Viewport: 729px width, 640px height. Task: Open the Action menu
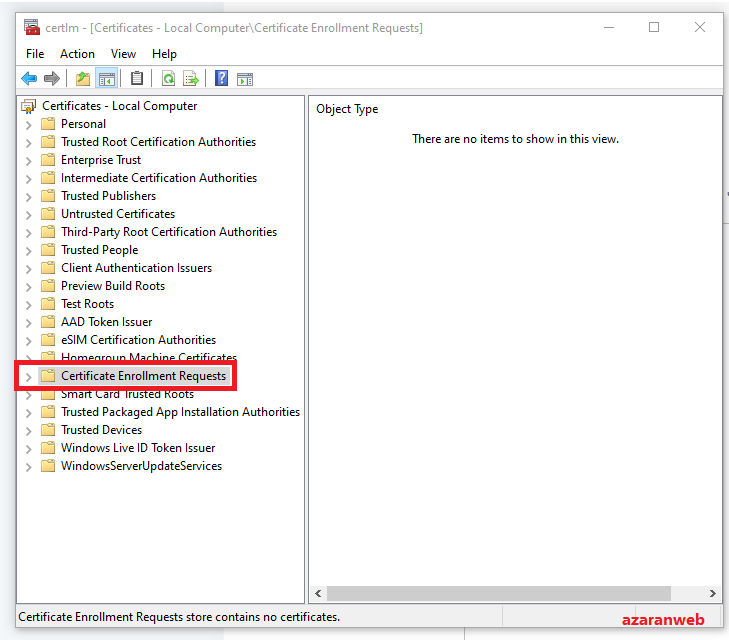[77, 54]
